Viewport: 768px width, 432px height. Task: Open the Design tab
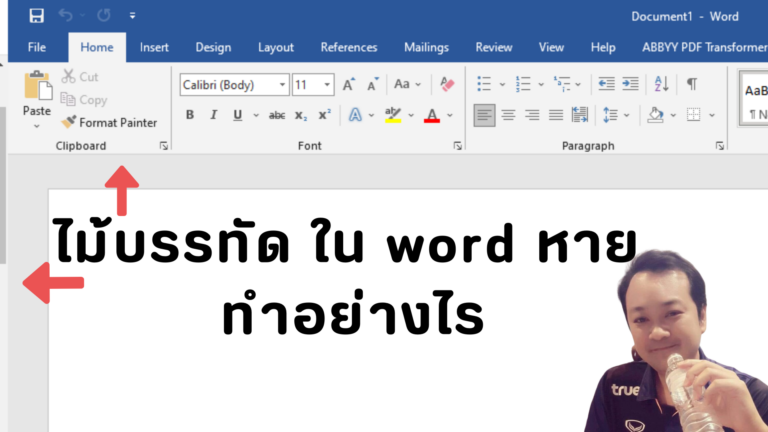tap(213, 47)
